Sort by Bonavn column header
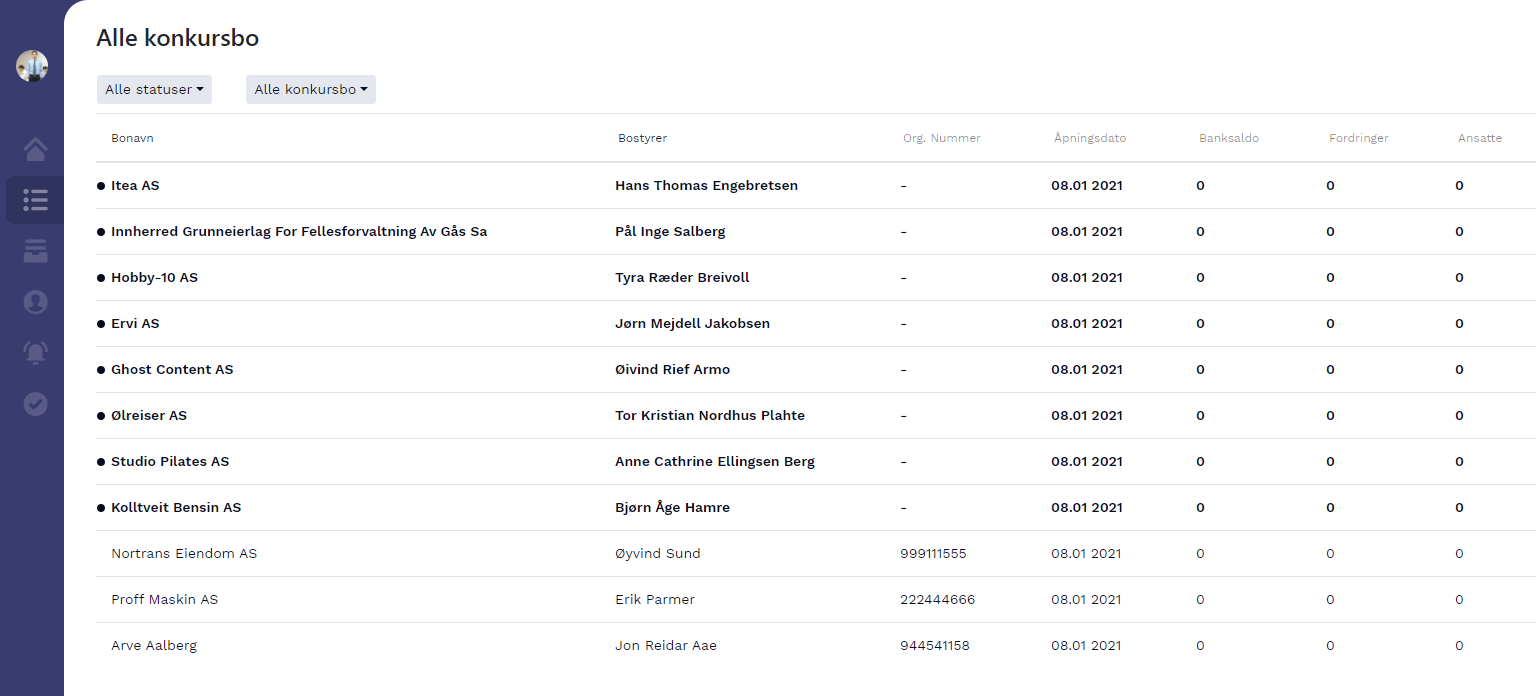This screenshot has width=1536, height=696. tap(132, 138)
